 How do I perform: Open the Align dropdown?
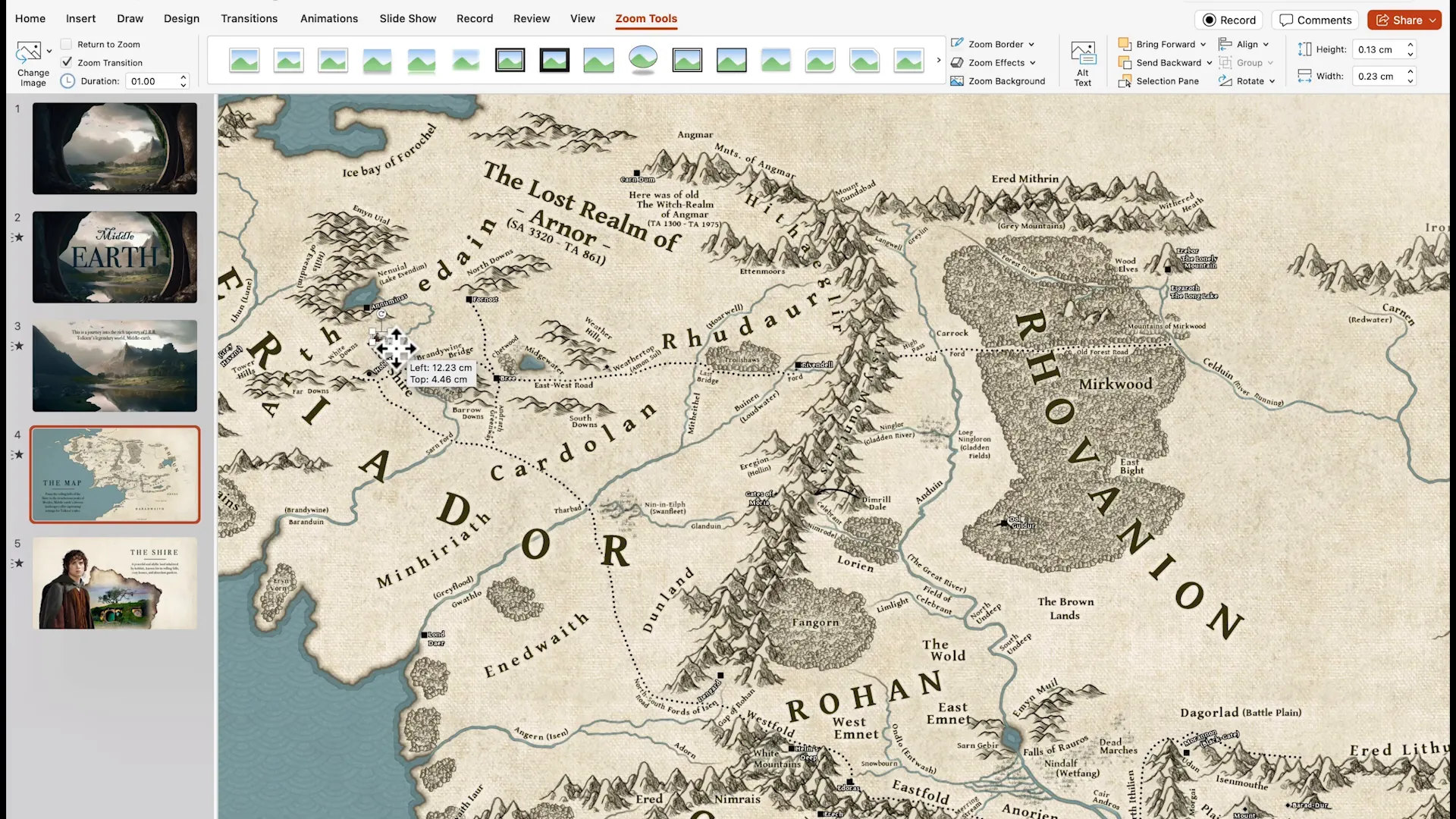pyautogui.click(x=1244, y=44)
